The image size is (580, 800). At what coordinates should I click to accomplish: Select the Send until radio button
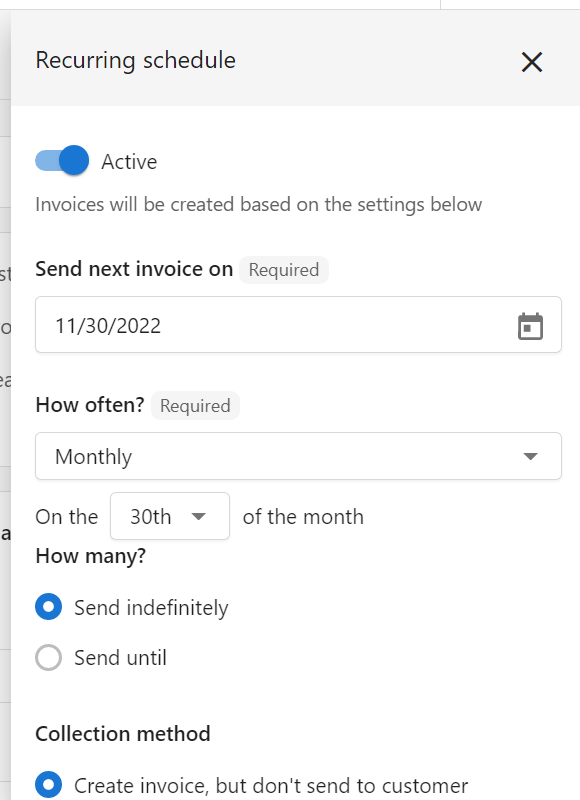(x=48, y=657)
